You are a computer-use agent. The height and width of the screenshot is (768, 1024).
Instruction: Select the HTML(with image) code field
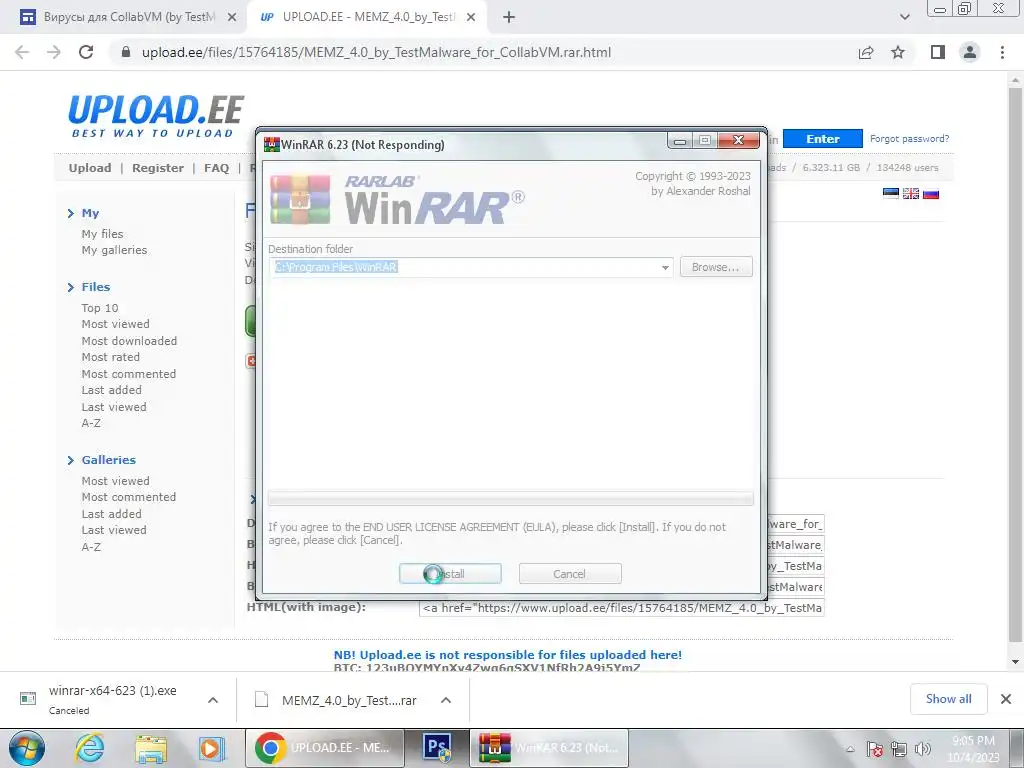pos(621,608)
